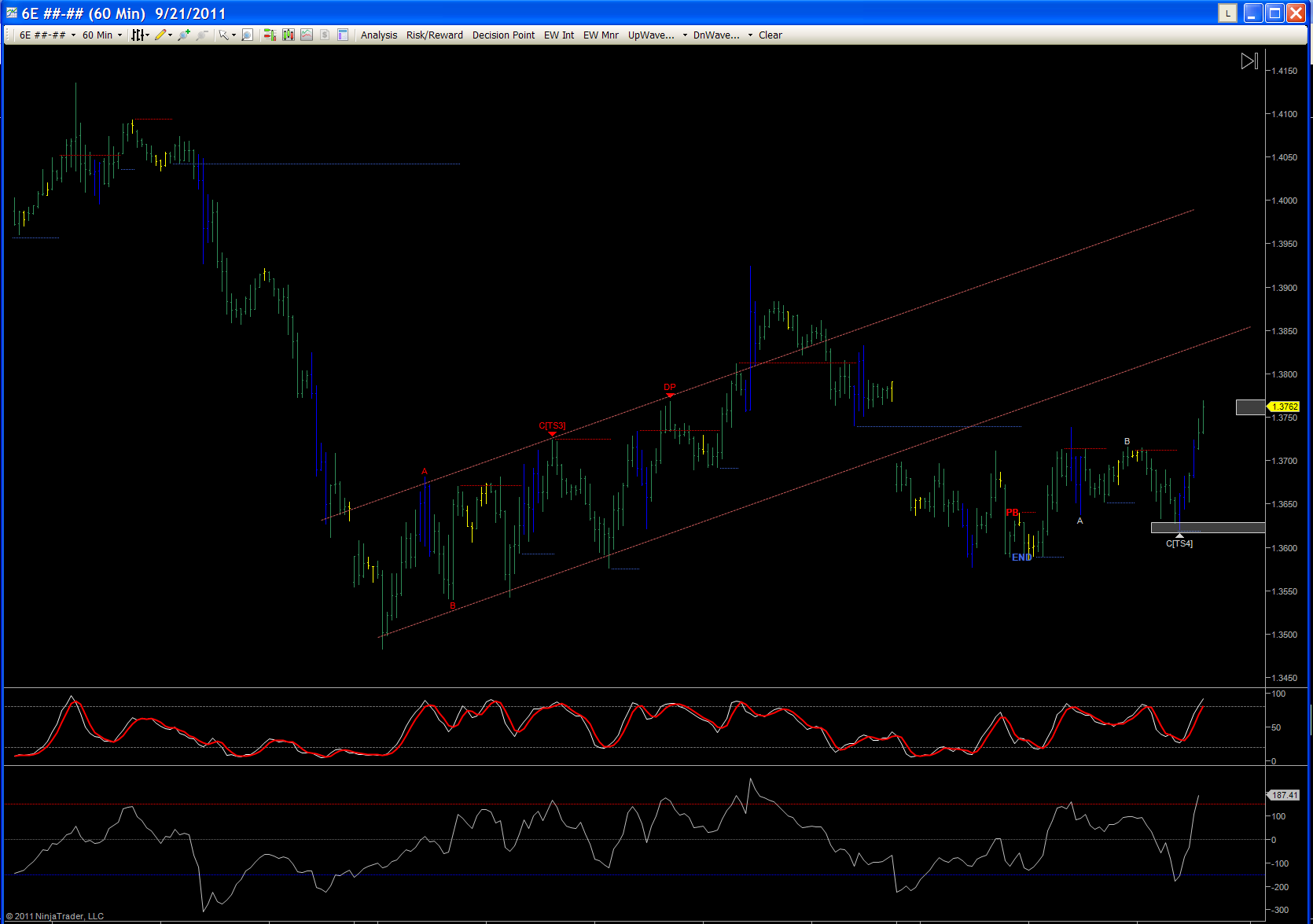Image resolution: width=1313 pixels, height=924 pixels.
Task: Open the indicators candlestick icon
Action: point(289,35)
